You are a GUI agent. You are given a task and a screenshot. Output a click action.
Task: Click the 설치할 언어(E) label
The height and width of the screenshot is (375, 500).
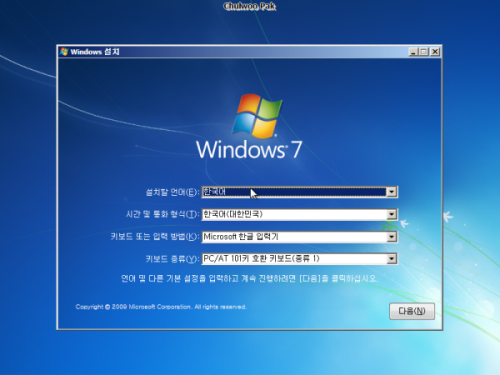172,192
